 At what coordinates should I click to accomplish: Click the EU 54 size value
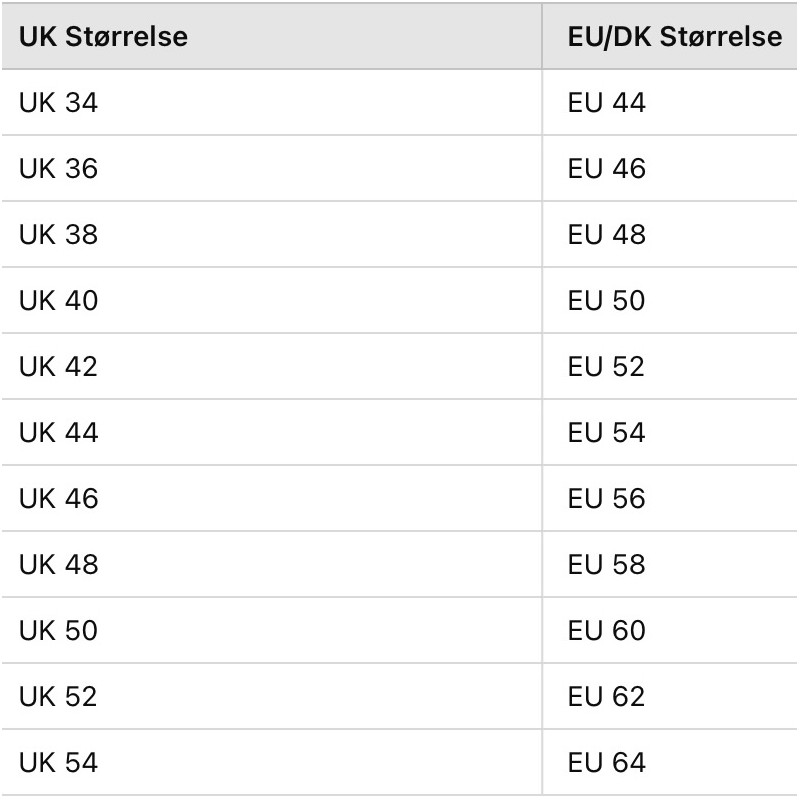(670, 432)
